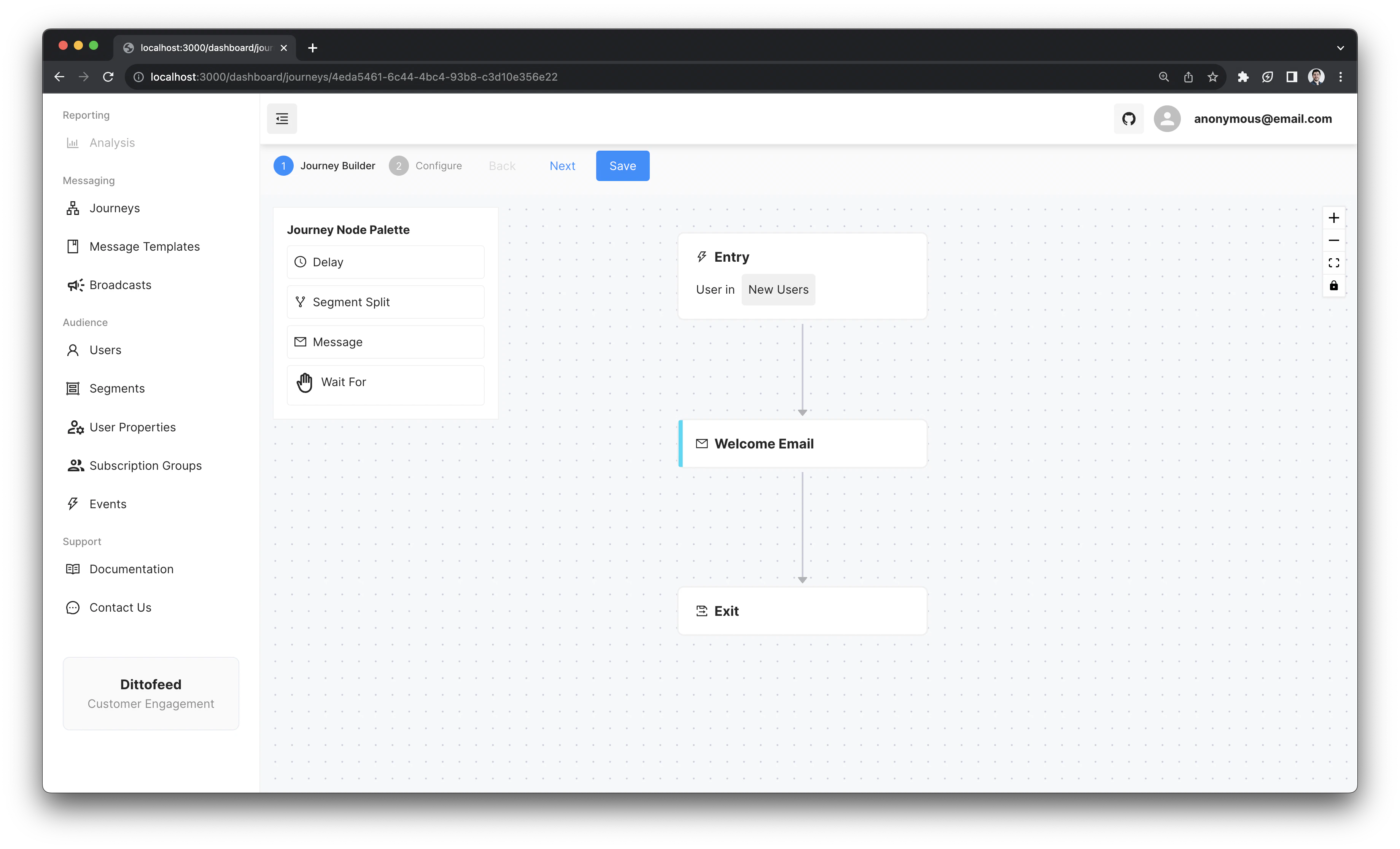This screenshot has height=849, width=1400.
Task: Open the Chrome three-dot menu
Action: click(x=1340, y=77)
